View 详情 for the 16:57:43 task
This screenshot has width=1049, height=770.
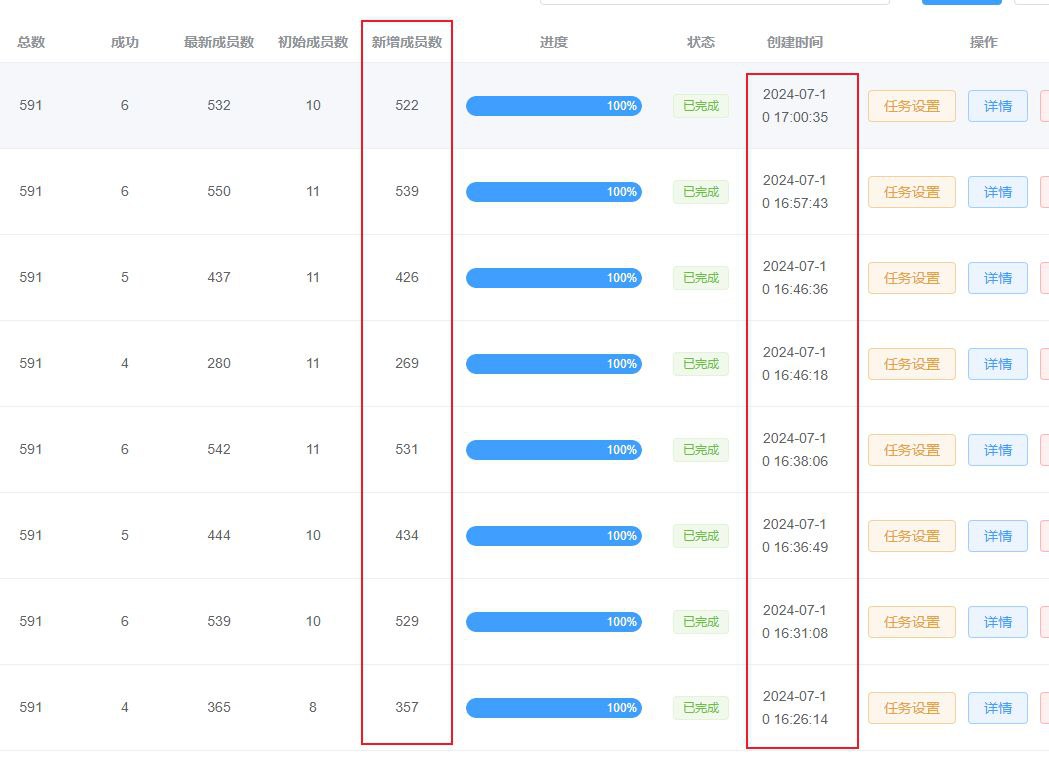[997, 192]
